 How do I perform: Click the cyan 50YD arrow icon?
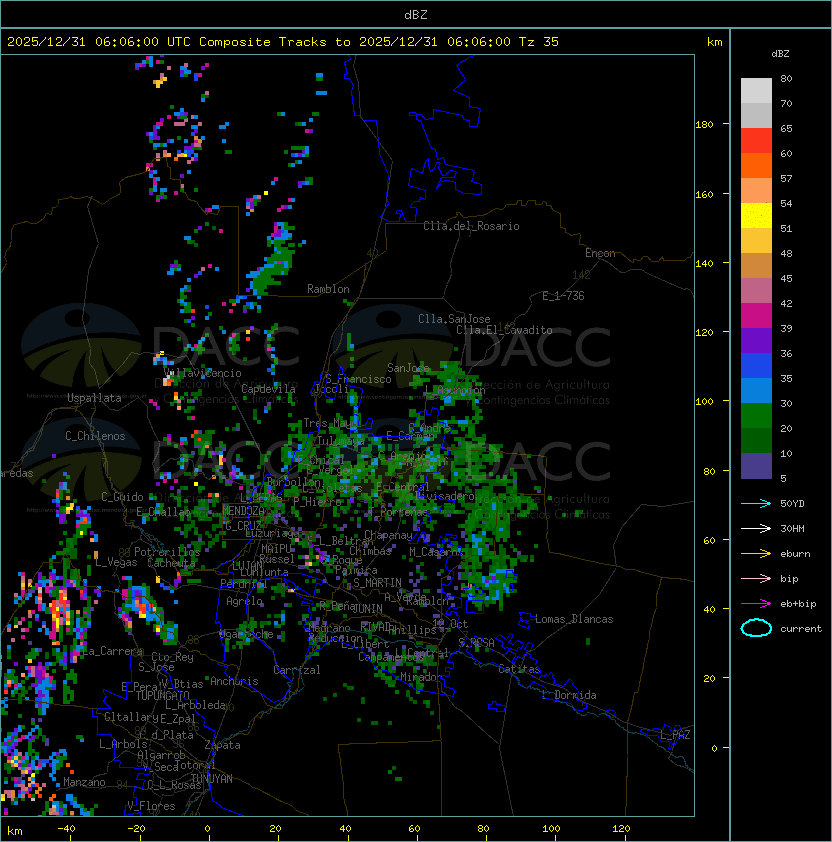[756, 503]
